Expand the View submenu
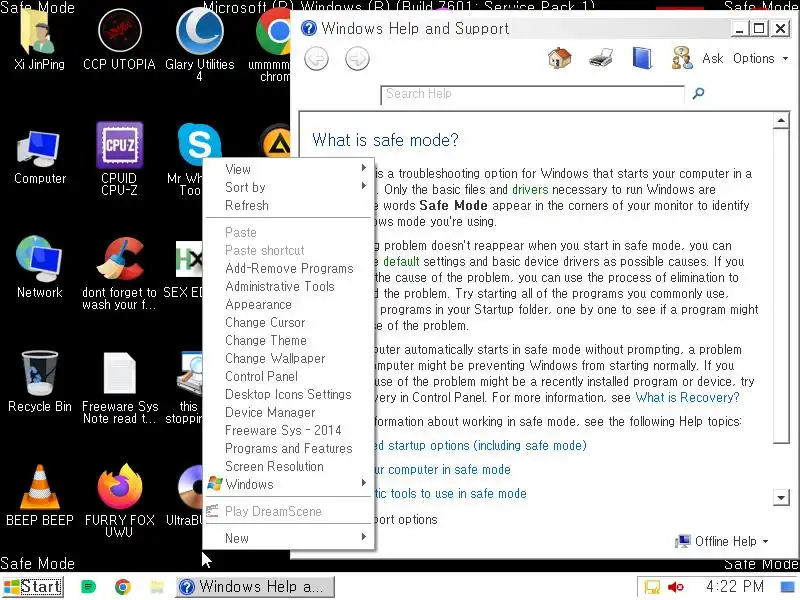 (x=288, y=169)
